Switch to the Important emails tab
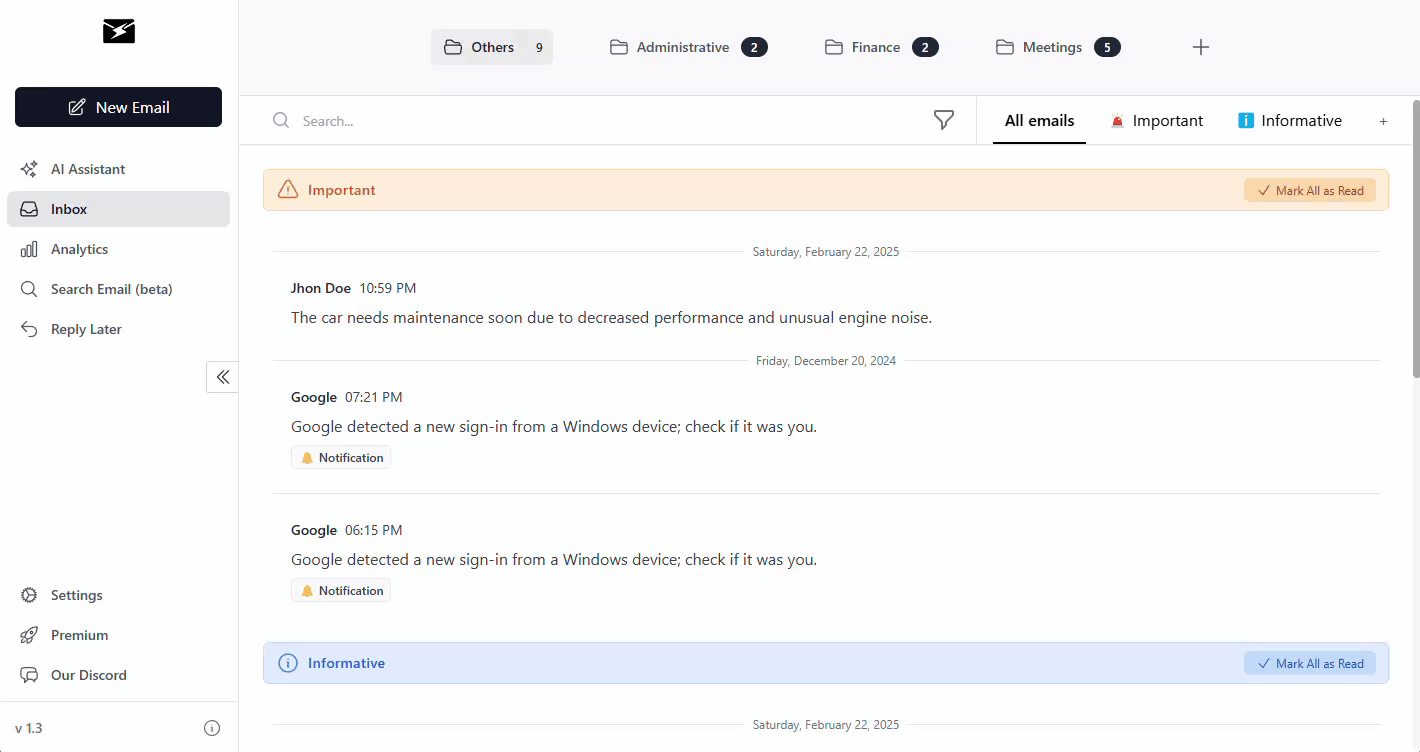Image resolution: width=1420 pixels, height=752 pixels. (x=1157, y=120)
